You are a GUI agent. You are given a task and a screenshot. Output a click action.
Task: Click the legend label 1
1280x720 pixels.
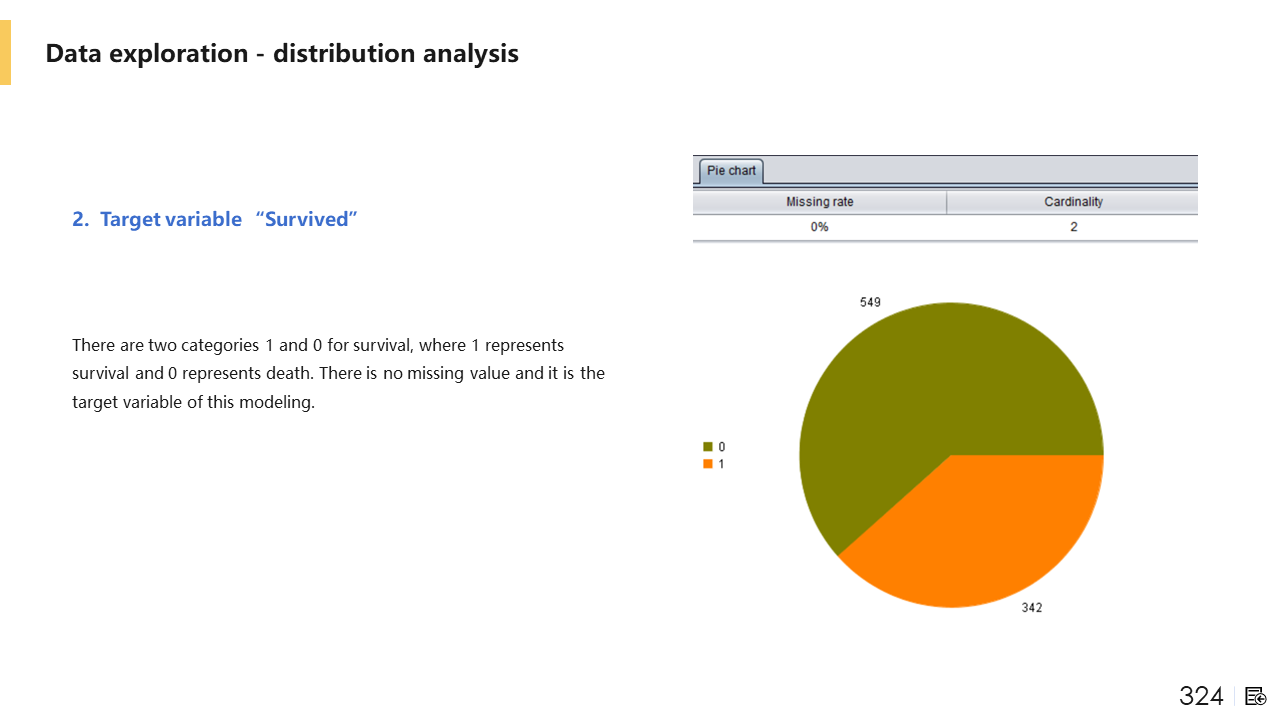pyautogui.click(x=722, y=464)
